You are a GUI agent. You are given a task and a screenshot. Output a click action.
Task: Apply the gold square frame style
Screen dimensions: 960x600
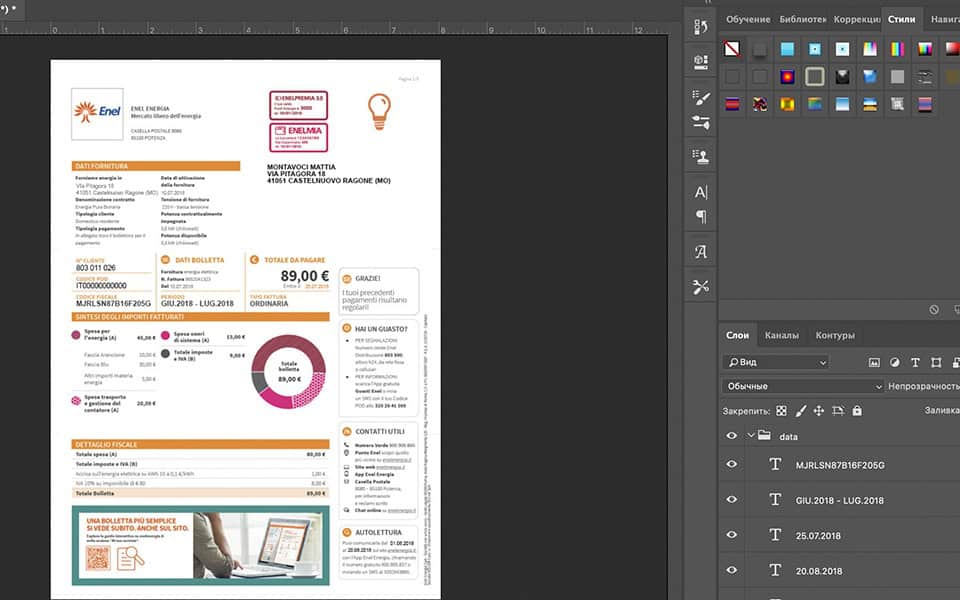[787, 104]
